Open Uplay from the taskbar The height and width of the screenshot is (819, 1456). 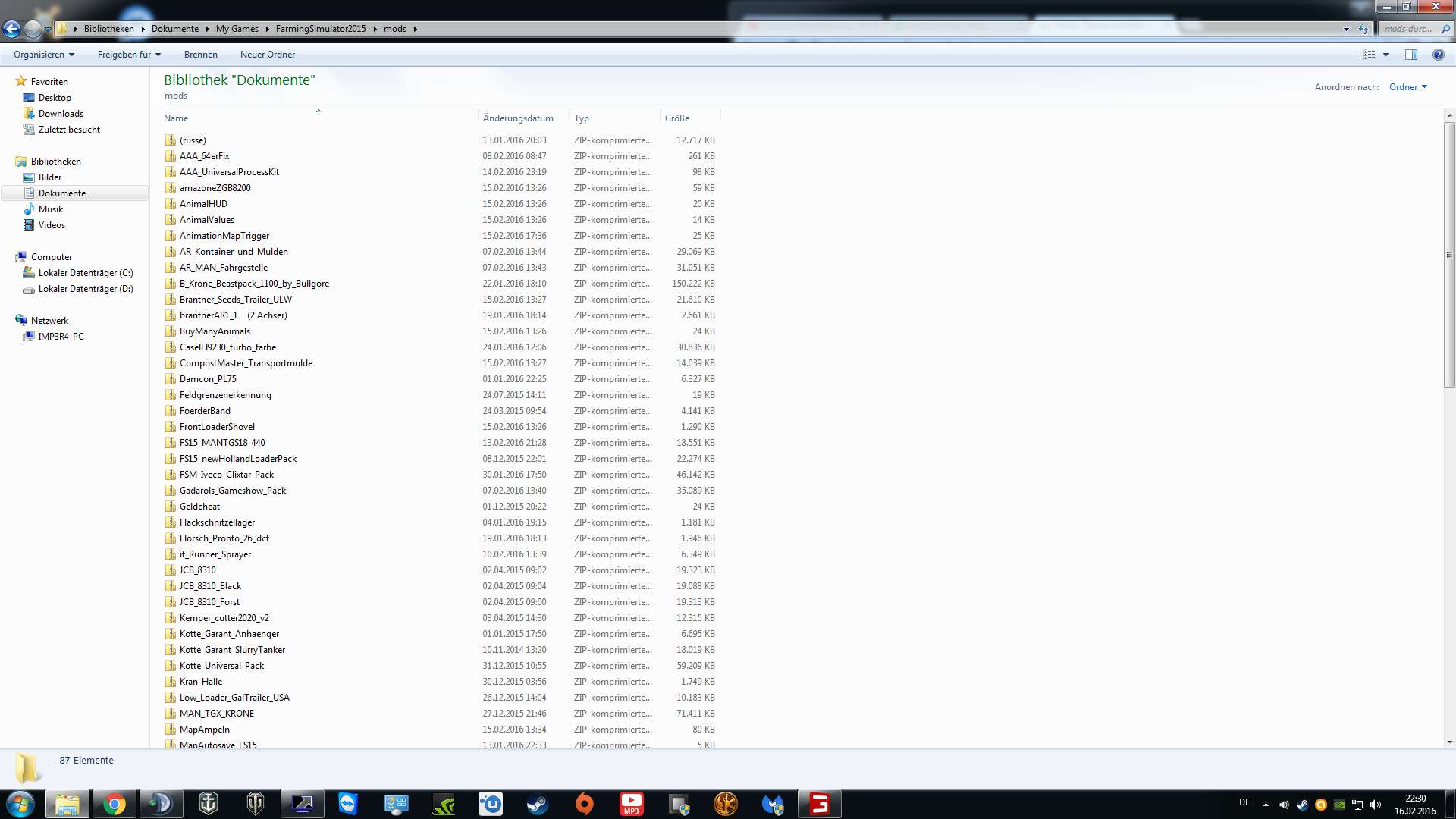pos(491,804)
